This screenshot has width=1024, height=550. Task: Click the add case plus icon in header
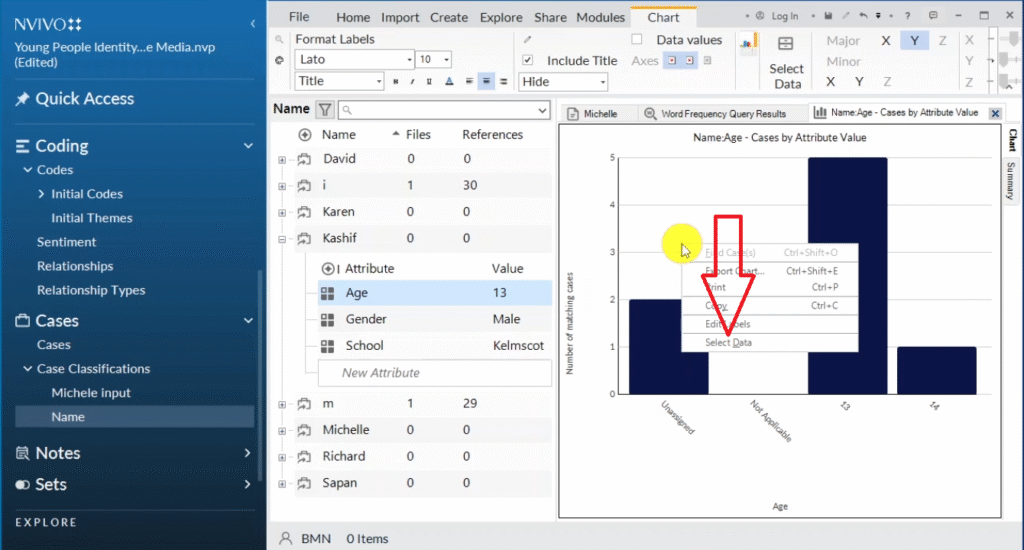(x=305, y=135)
